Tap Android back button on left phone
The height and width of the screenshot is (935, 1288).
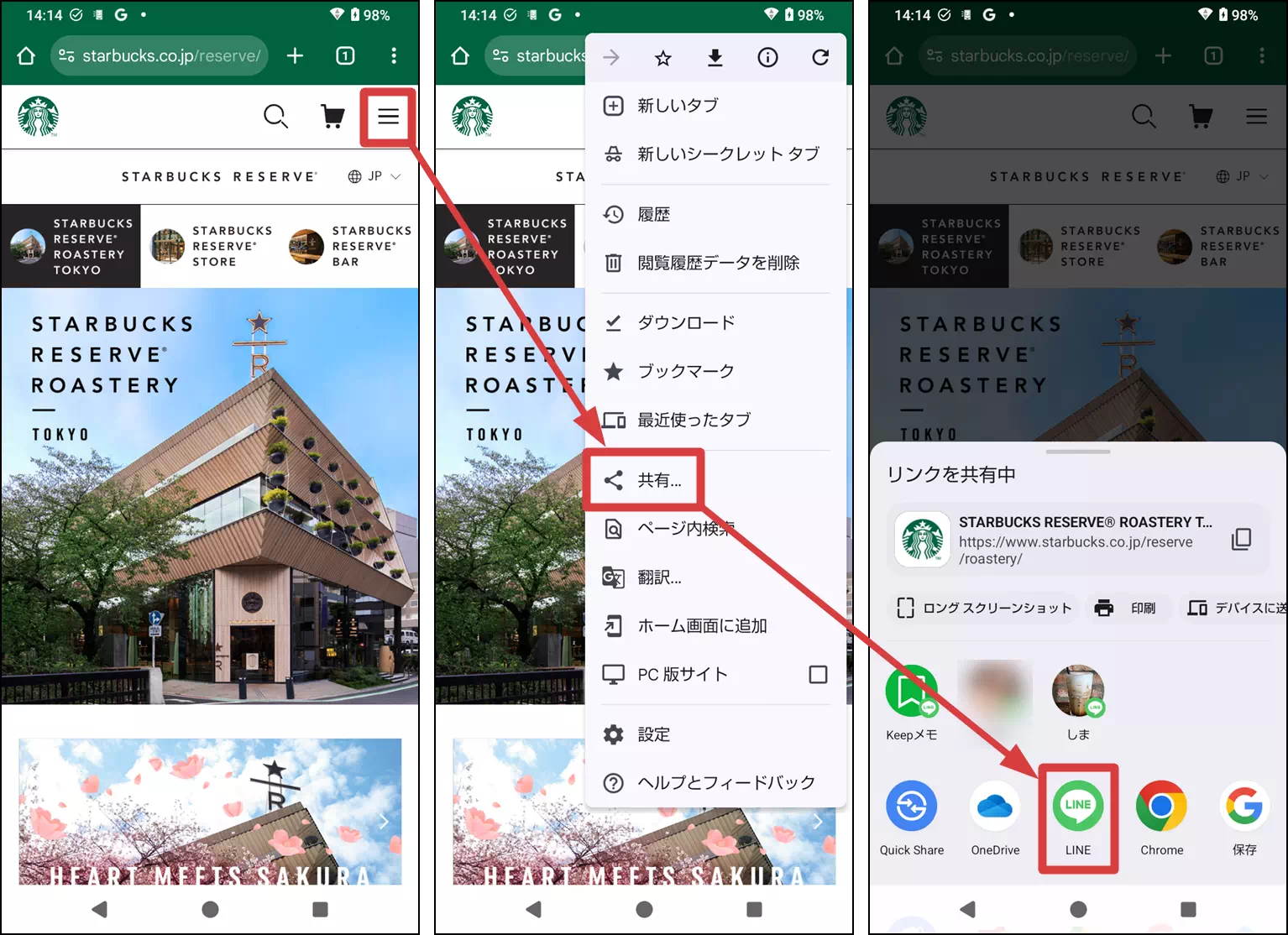point(100,909)
